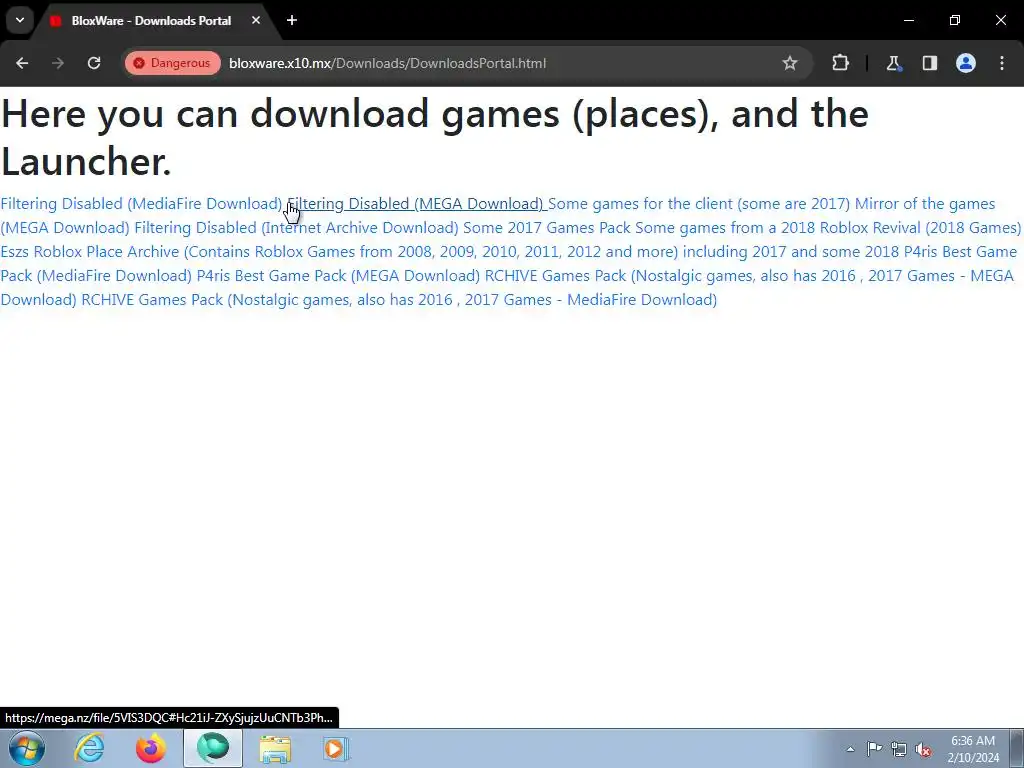
Task: Open the file explorer folder taskbar icon
Action: tap(275, 748)
